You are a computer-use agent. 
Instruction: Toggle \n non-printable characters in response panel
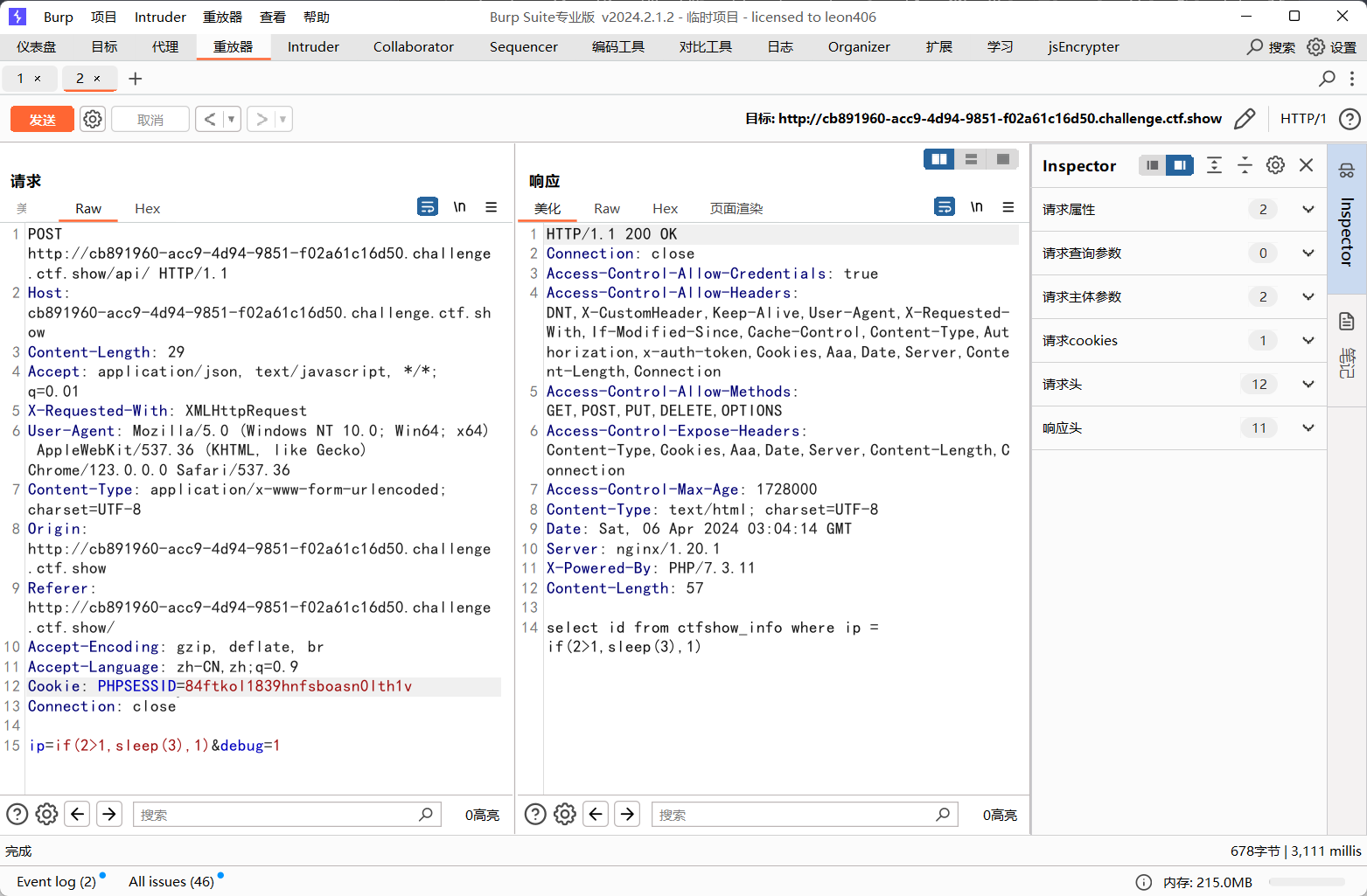tap(976, 207)
